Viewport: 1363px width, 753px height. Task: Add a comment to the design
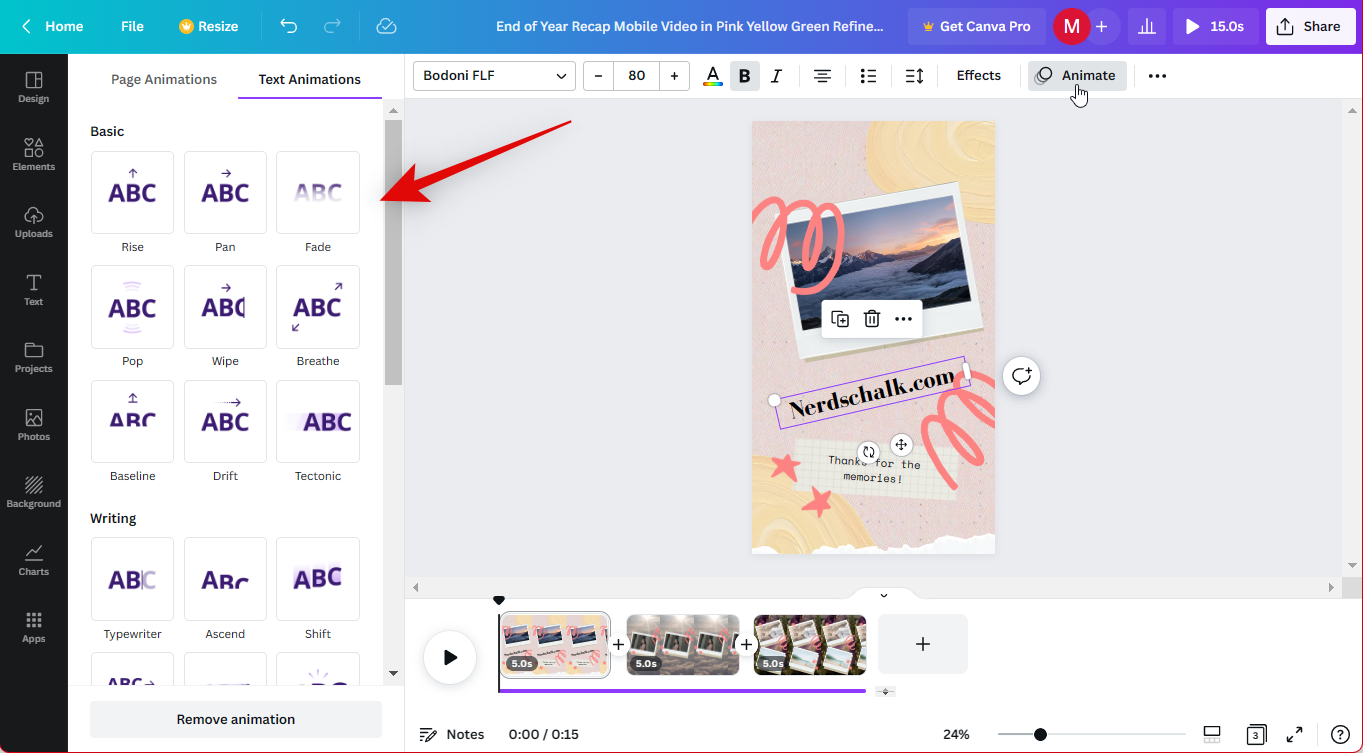click(1021, 376)
